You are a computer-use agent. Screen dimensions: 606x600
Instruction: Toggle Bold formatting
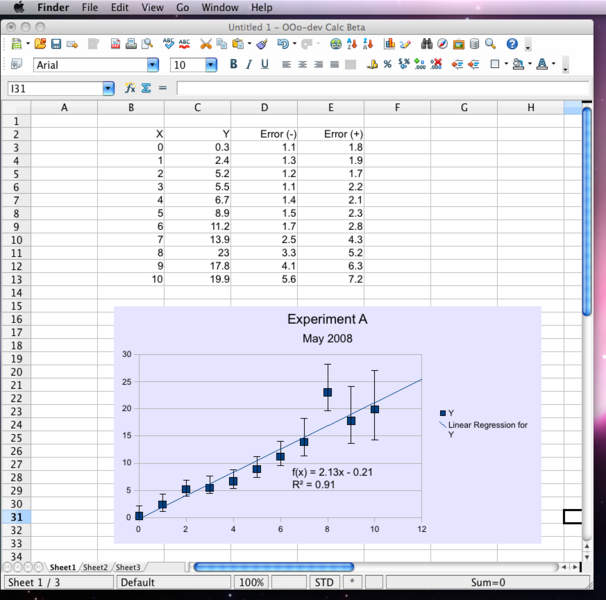coord(234,65)
